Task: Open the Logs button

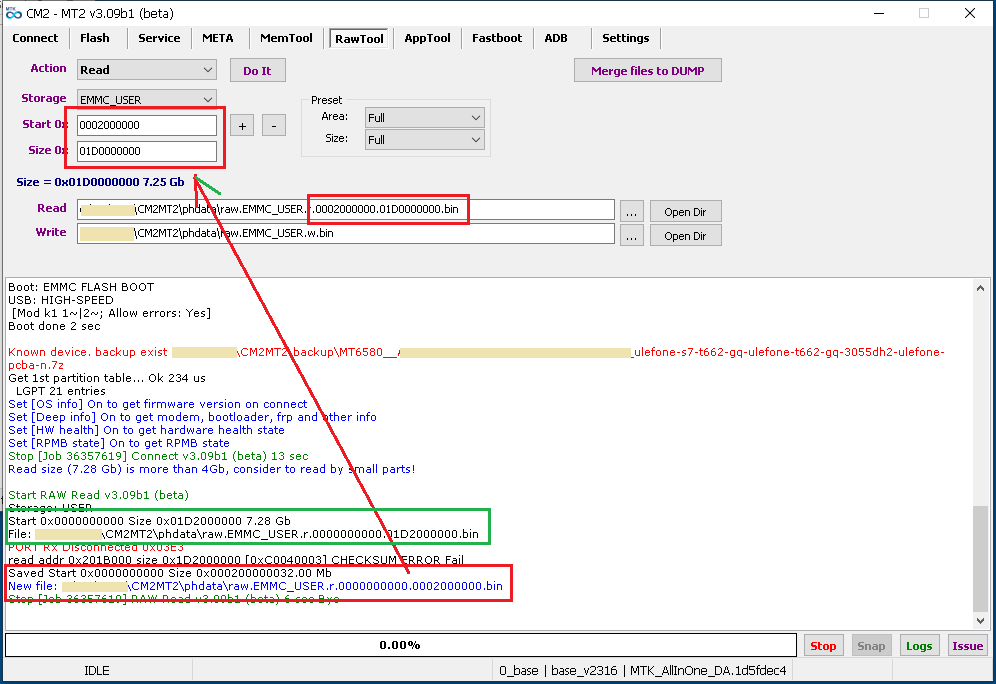Action: pos(919,646)
